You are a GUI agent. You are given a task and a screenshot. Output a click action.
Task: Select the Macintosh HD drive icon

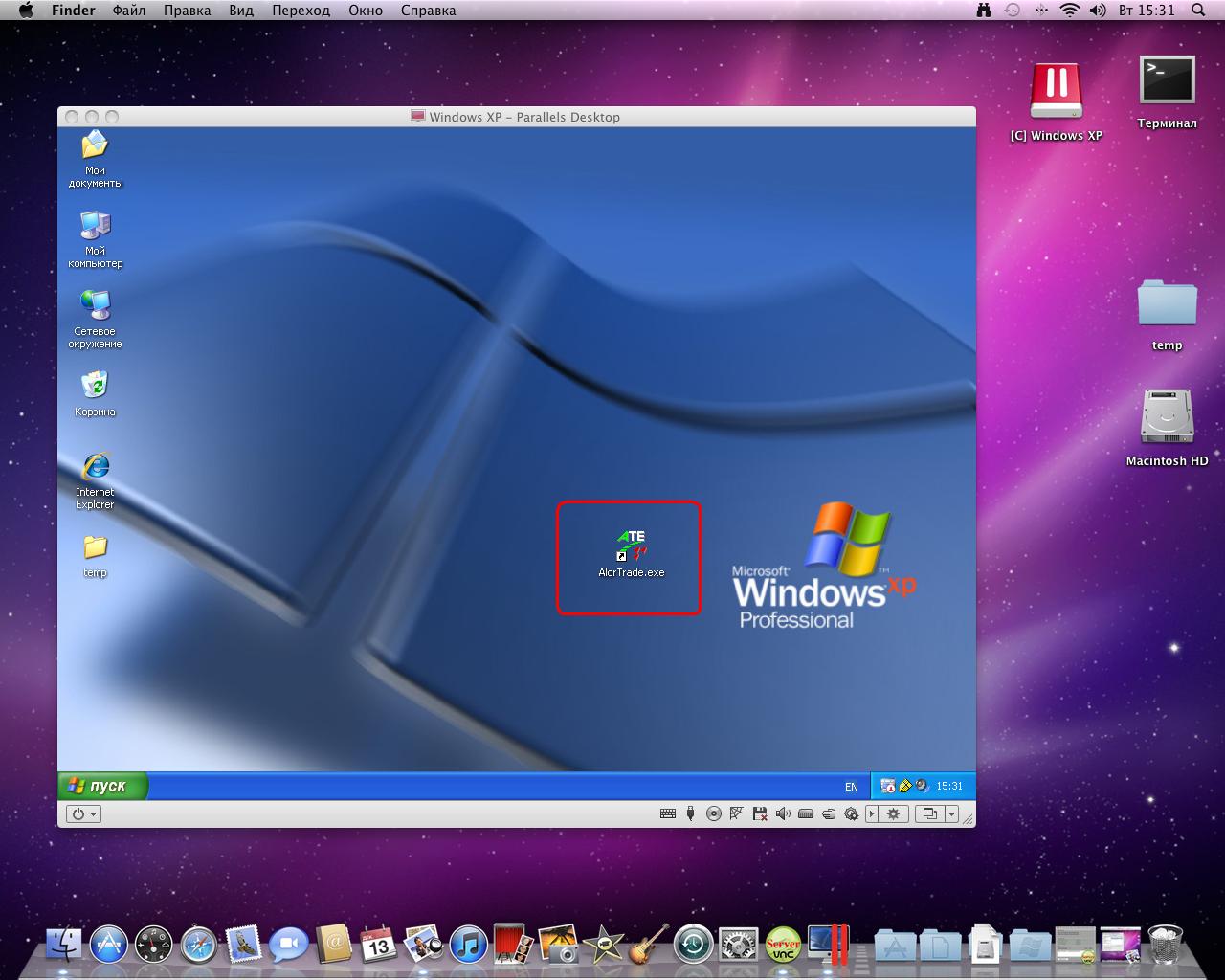coord(1167,427)
